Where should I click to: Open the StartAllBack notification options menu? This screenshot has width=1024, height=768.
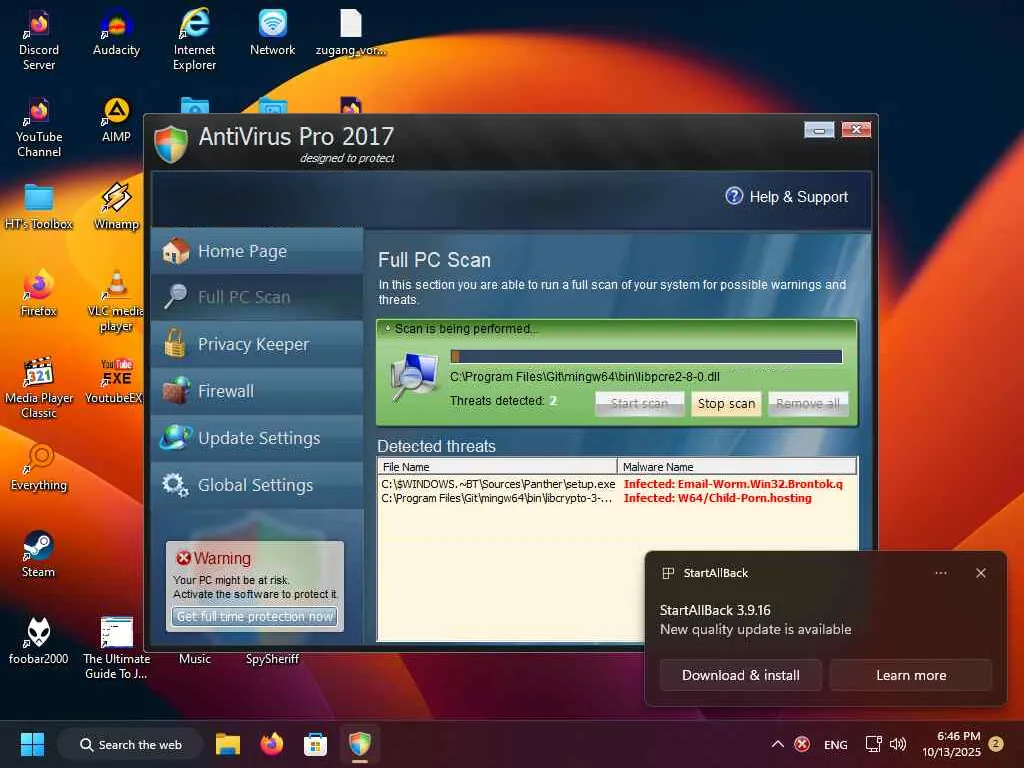[x=940, y=573]
